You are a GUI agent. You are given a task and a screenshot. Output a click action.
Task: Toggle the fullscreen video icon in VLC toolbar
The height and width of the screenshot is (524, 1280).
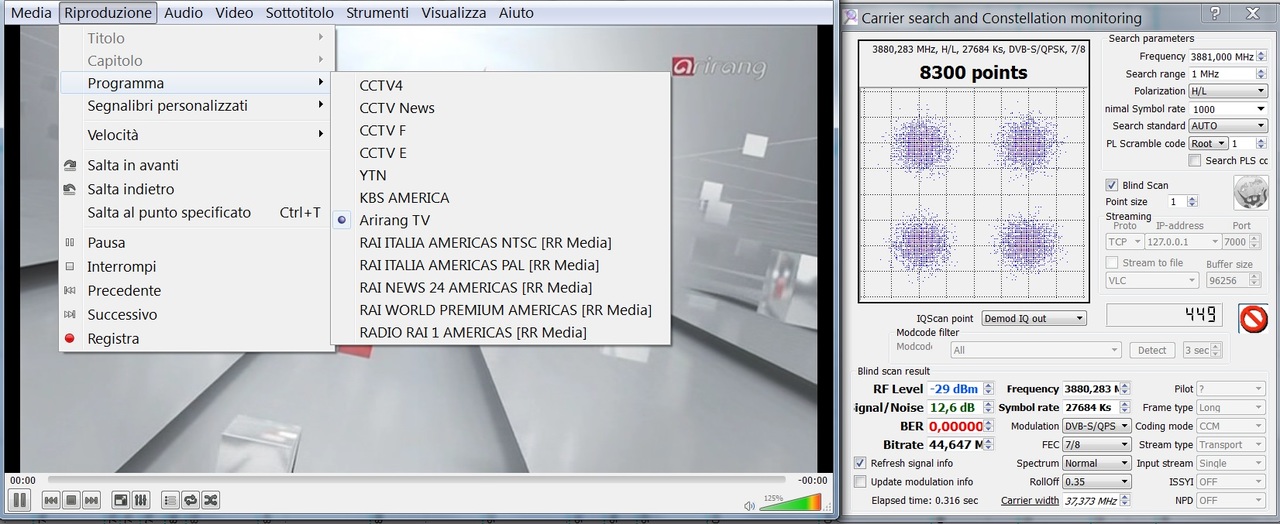pos(120,499)
